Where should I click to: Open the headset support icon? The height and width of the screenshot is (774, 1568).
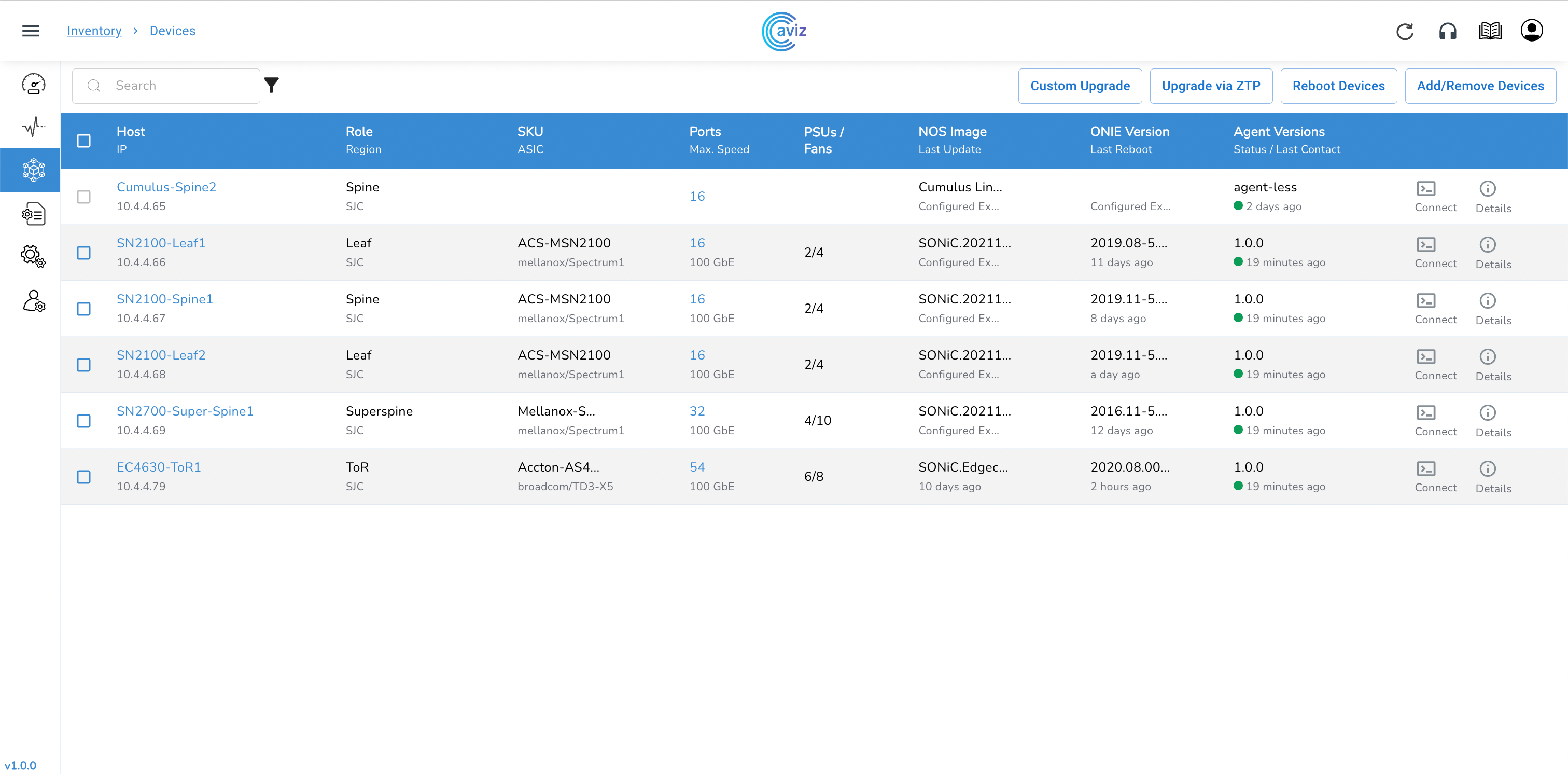pyautogui.click(x=1448, y=31)
